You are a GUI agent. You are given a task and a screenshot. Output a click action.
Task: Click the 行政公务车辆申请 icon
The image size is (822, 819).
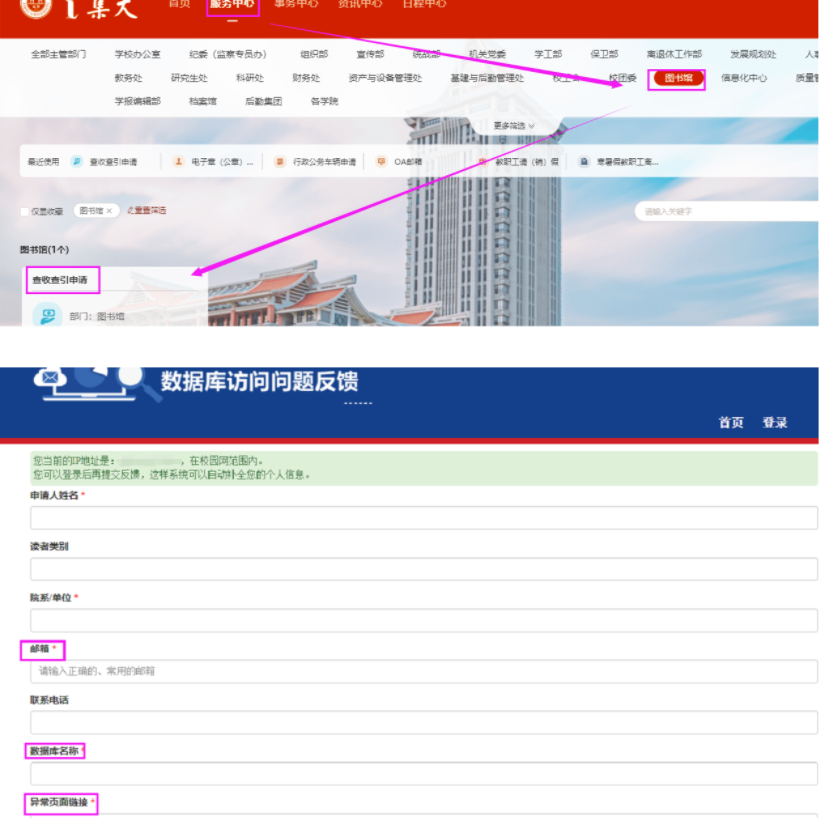pyautogui.click(x=280, y=161)
